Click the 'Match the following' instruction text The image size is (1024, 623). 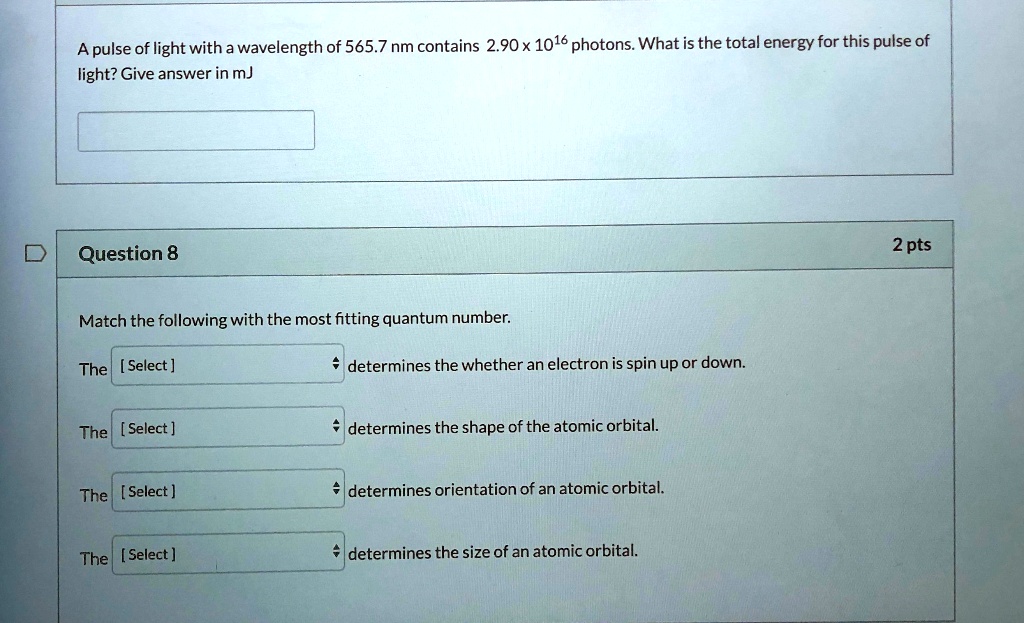click(x=295, y=320)
